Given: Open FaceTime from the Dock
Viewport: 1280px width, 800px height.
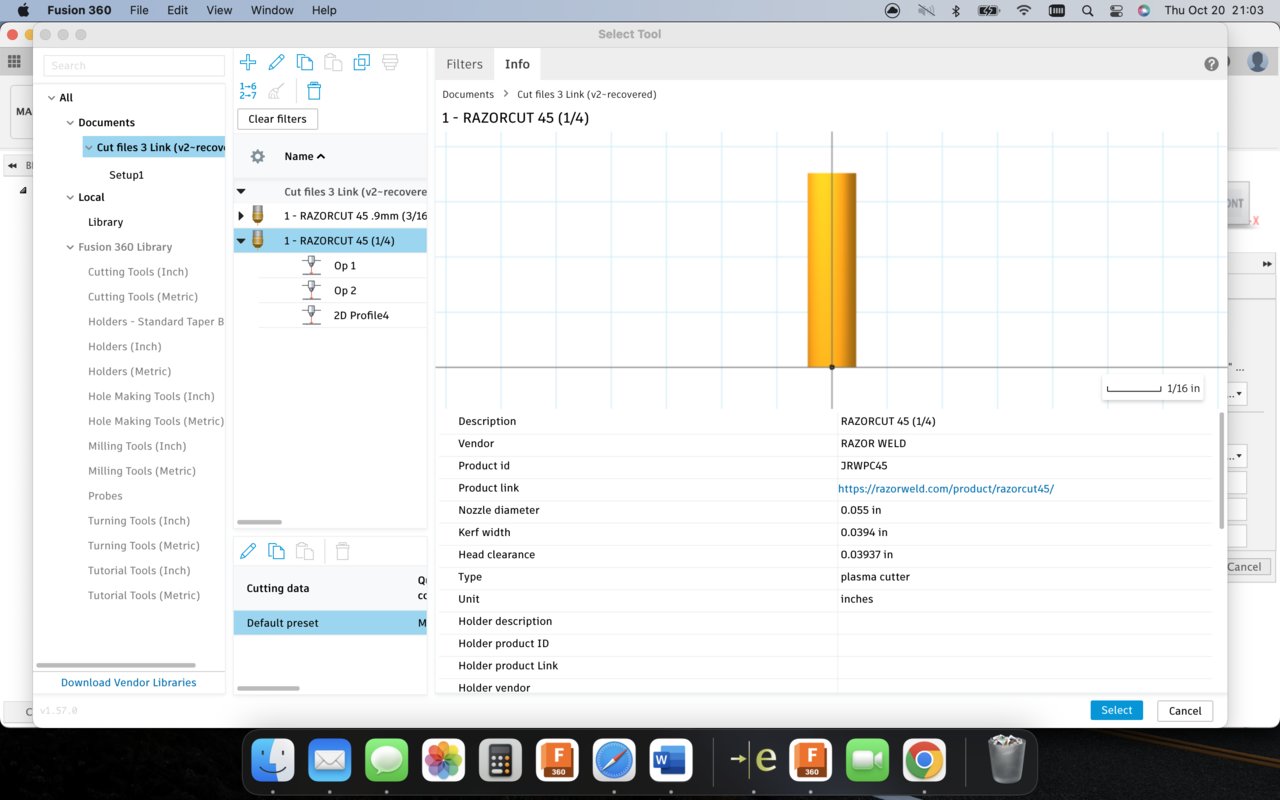Looking at the screenshot, I should (x=867, y=760).
